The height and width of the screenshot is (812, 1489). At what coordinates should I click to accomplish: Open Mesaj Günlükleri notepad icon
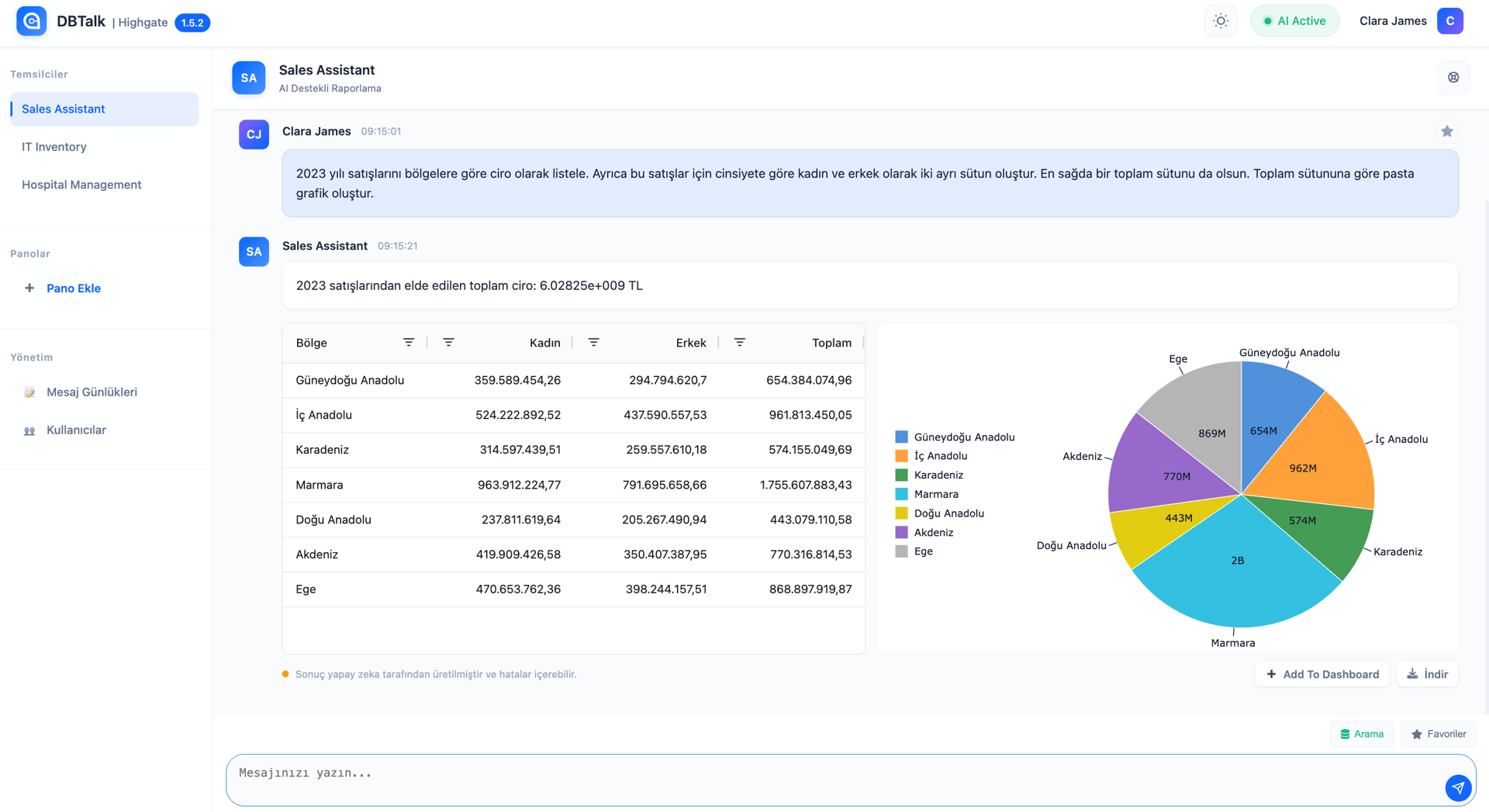point(29,392)
